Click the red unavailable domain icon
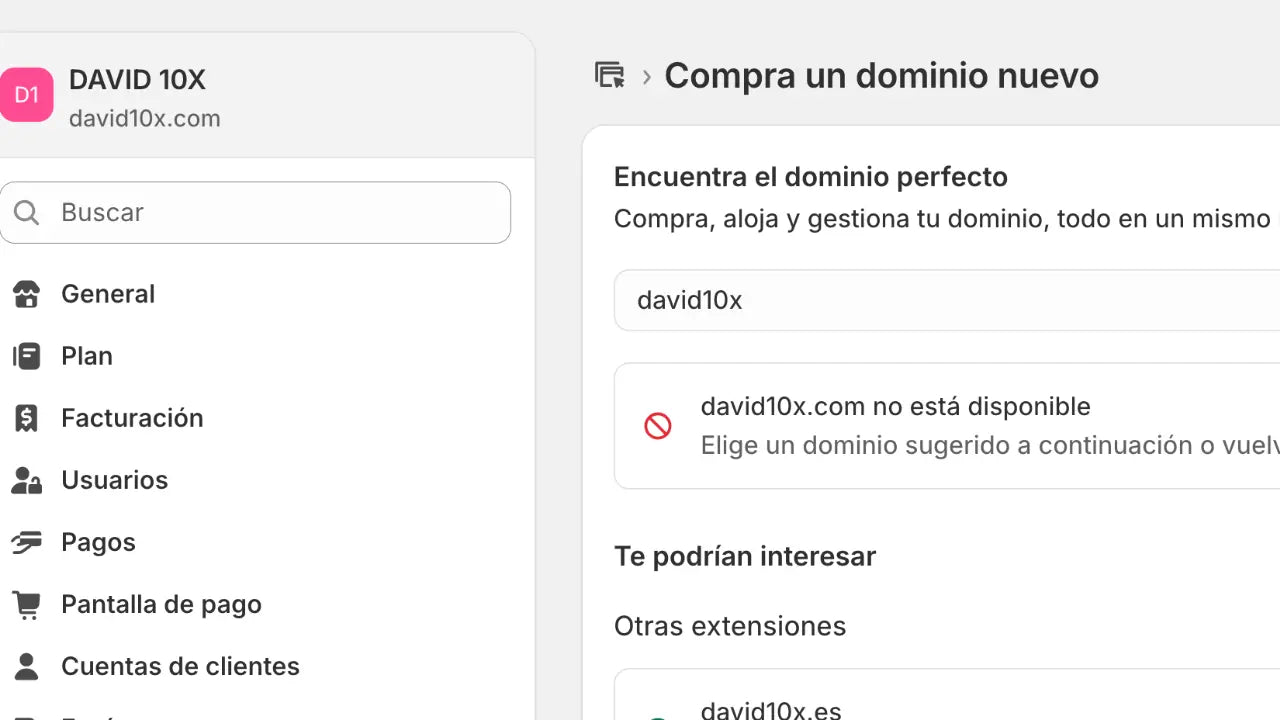 click(657, 425)
